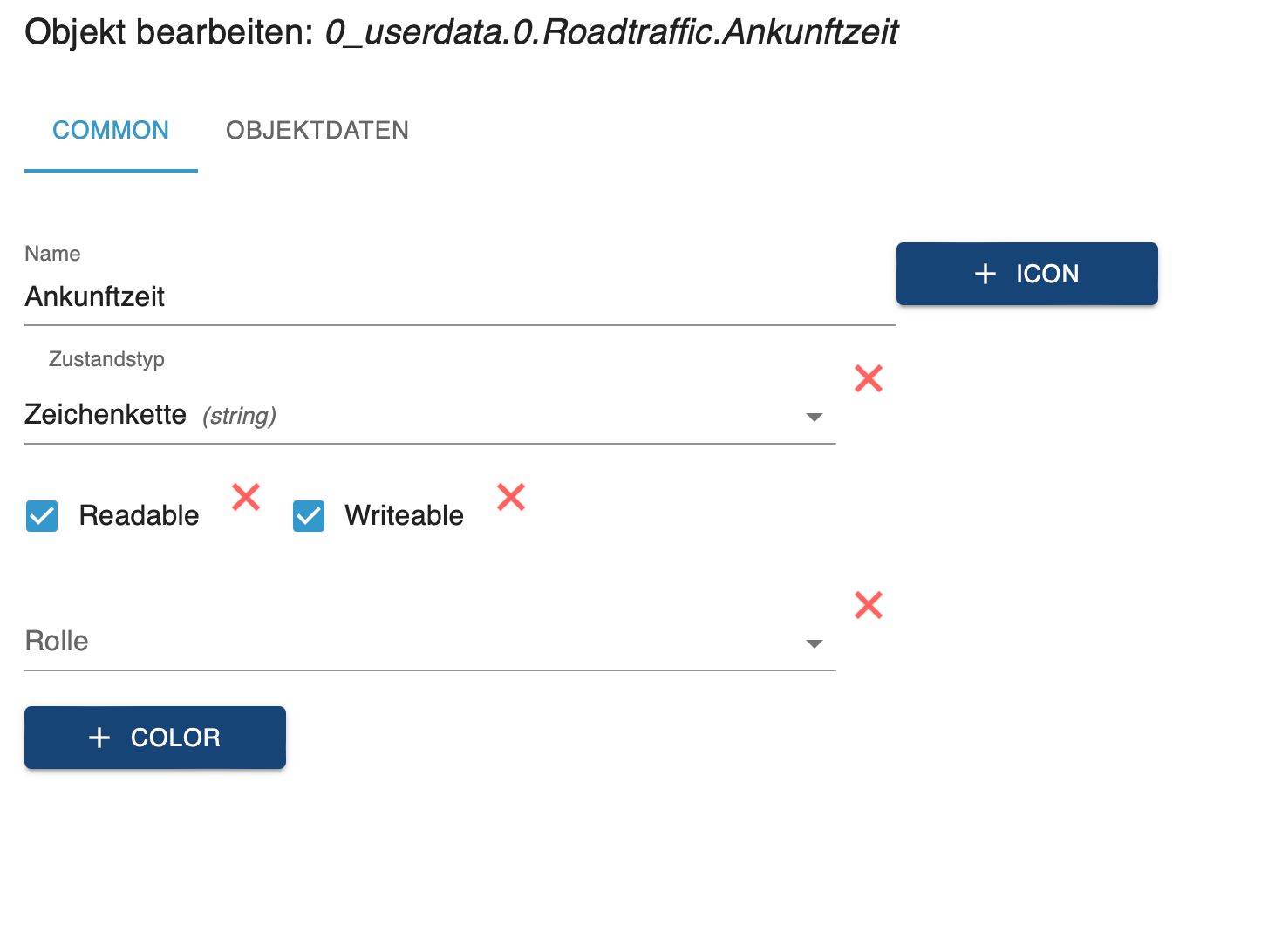Click the arrow in the Rolle selector
This screenshot has width=1268, height=952.
[x=815, y=644]
